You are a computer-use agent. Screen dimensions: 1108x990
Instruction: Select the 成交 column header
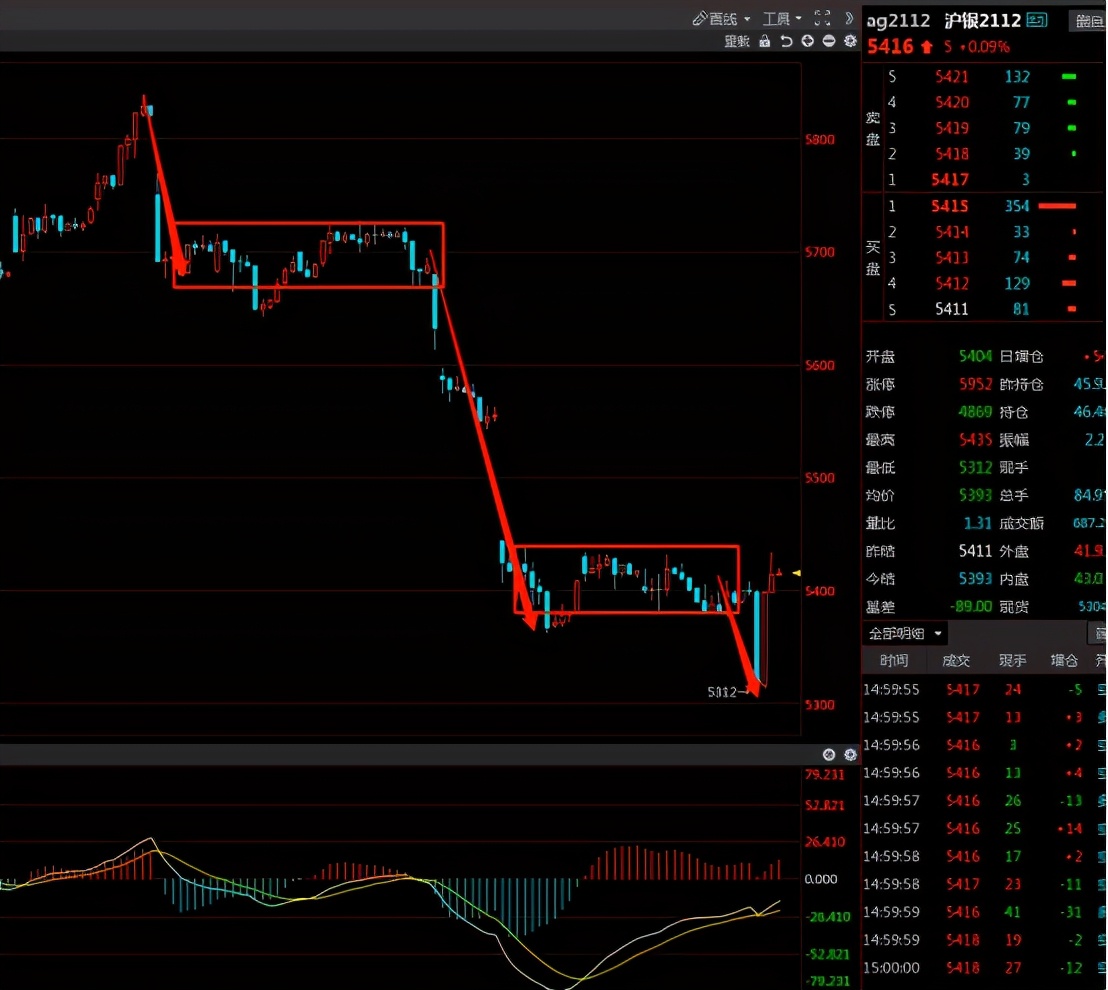tap(955, 661)
